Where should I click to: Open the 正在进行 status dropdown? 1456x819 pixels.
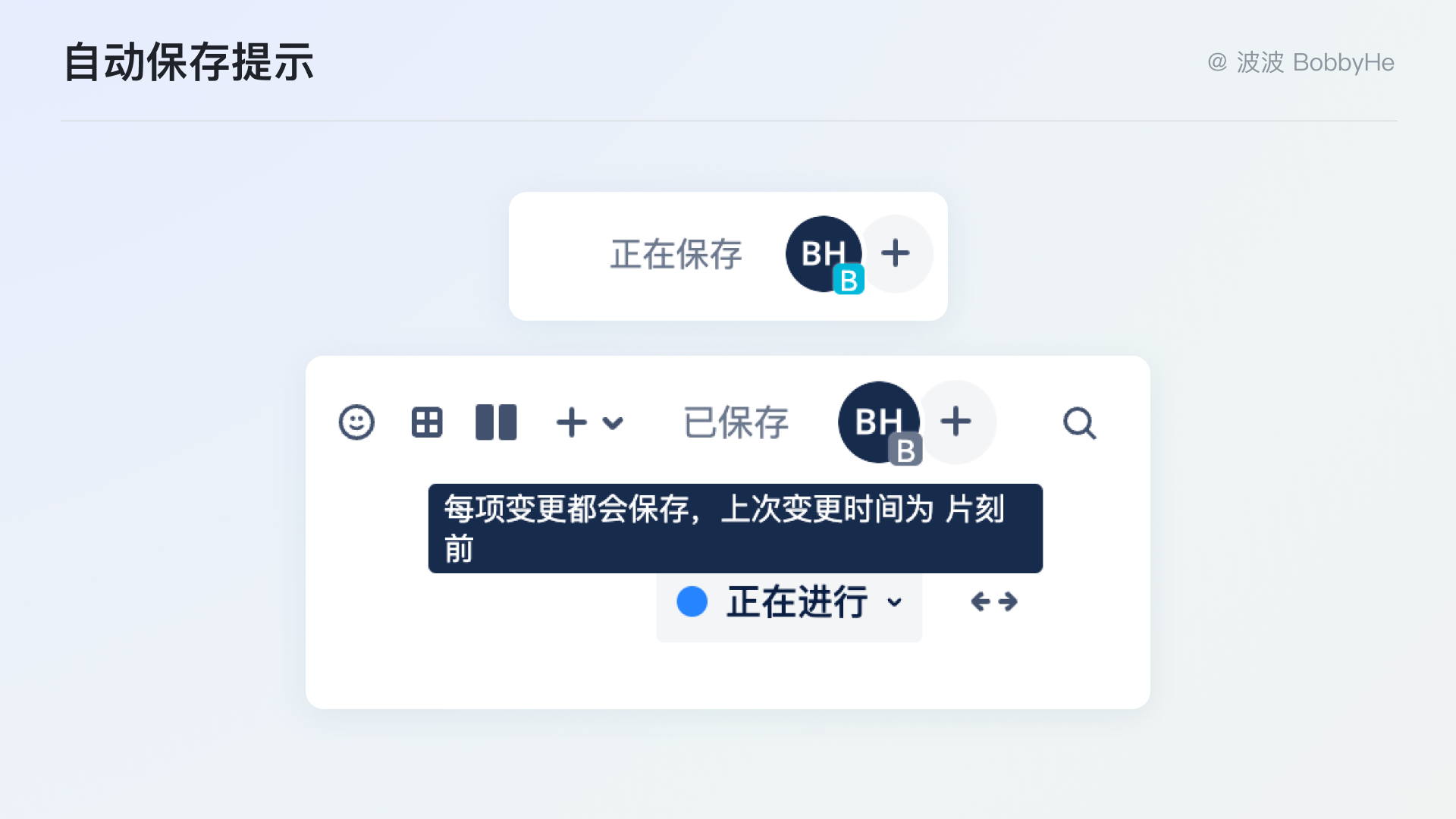[789, 603]
